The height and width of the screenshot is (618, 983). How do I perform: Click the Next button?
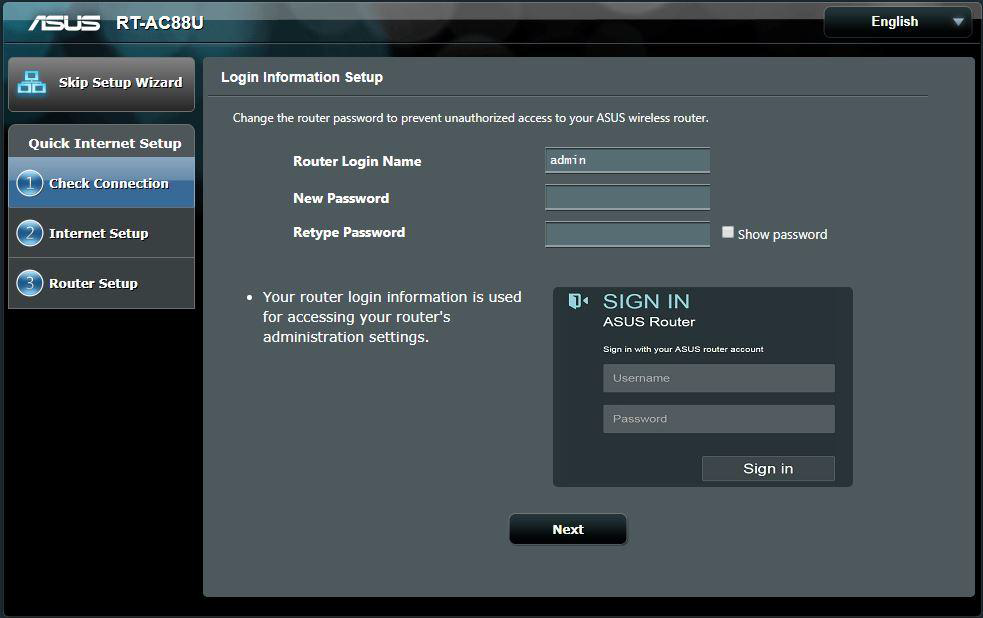click(568, 530)
